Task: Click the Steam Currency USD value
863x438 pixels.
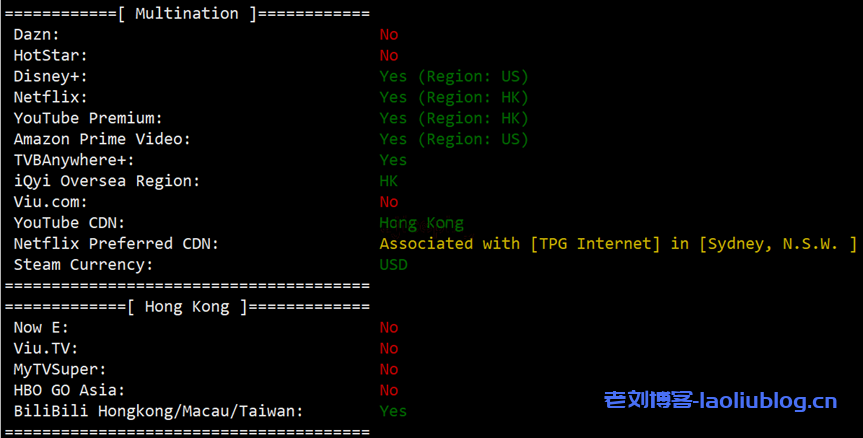Action: pyautogui.click(x=393, y=265)
